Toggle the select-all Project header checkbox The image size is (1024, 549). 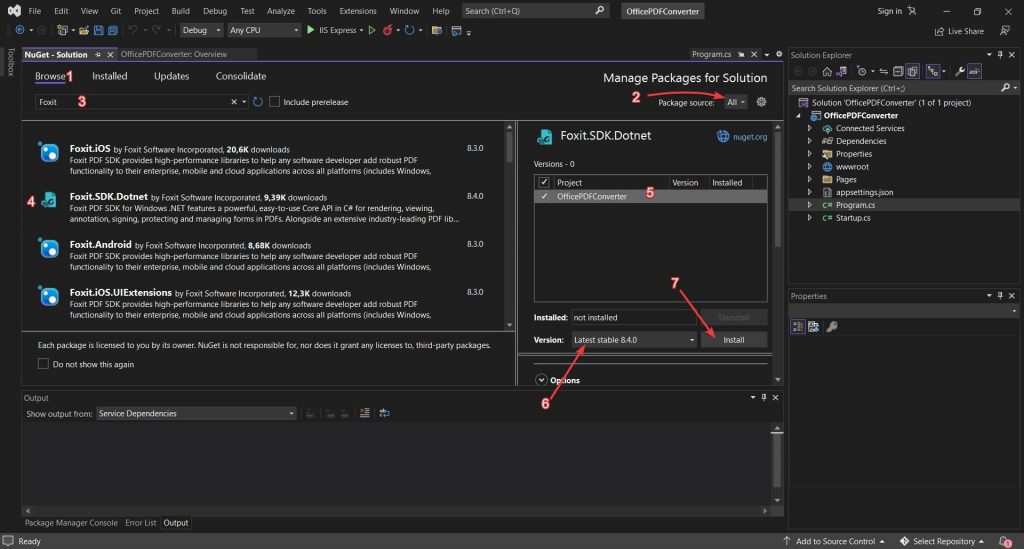[x=543, y=183]
